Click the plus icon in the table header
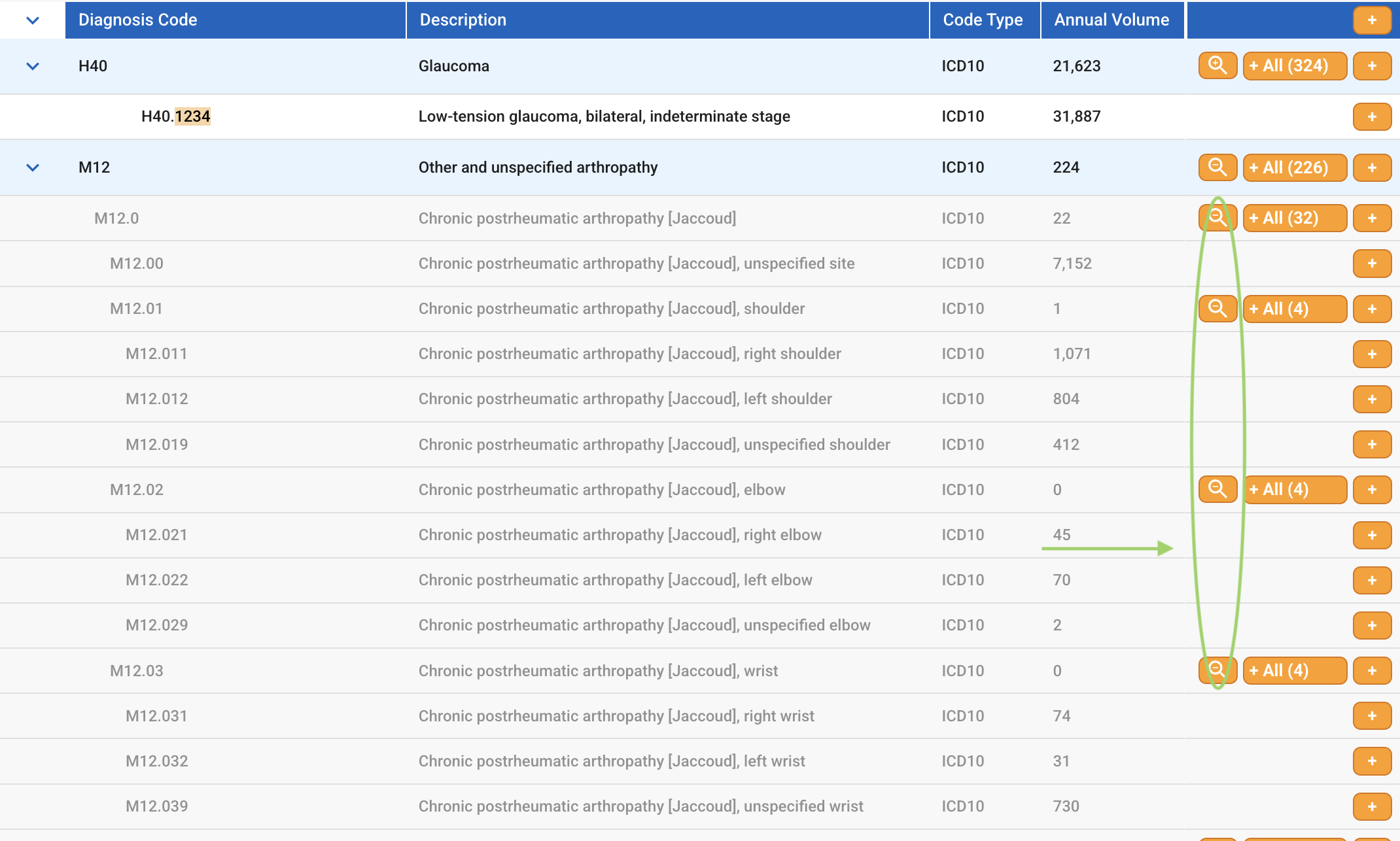Image resolution: width=1400 pixels, height=841 pixels. [1372, 20]
